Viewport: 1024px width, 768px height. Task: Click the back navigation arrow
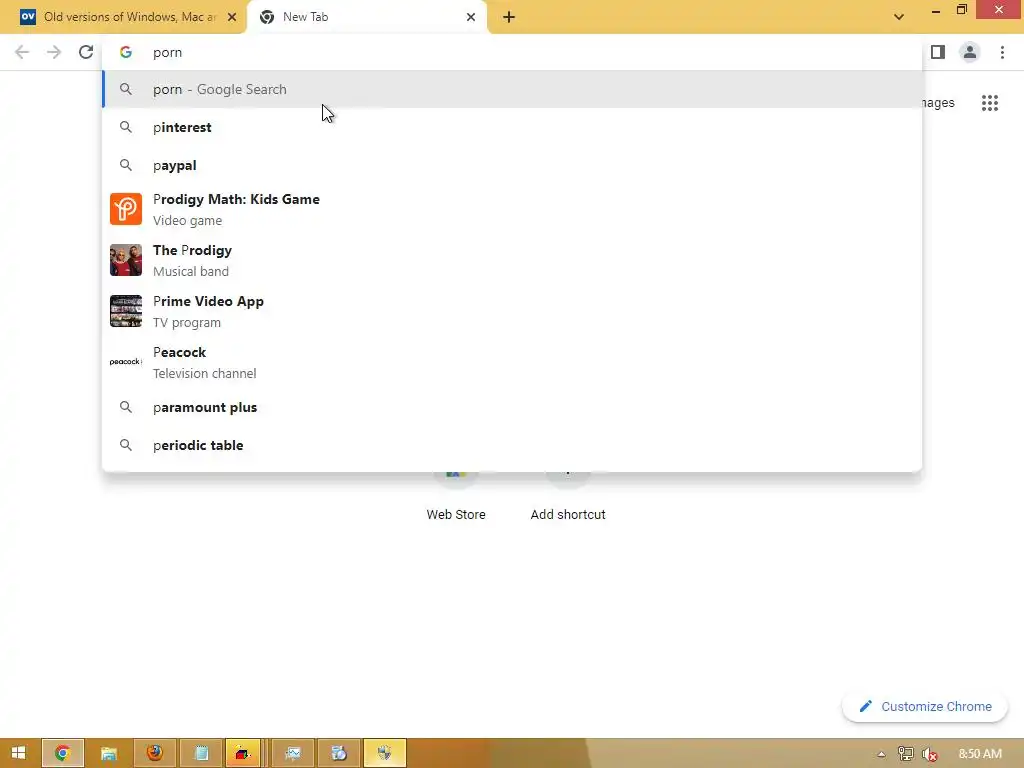(x=22, y=52)
